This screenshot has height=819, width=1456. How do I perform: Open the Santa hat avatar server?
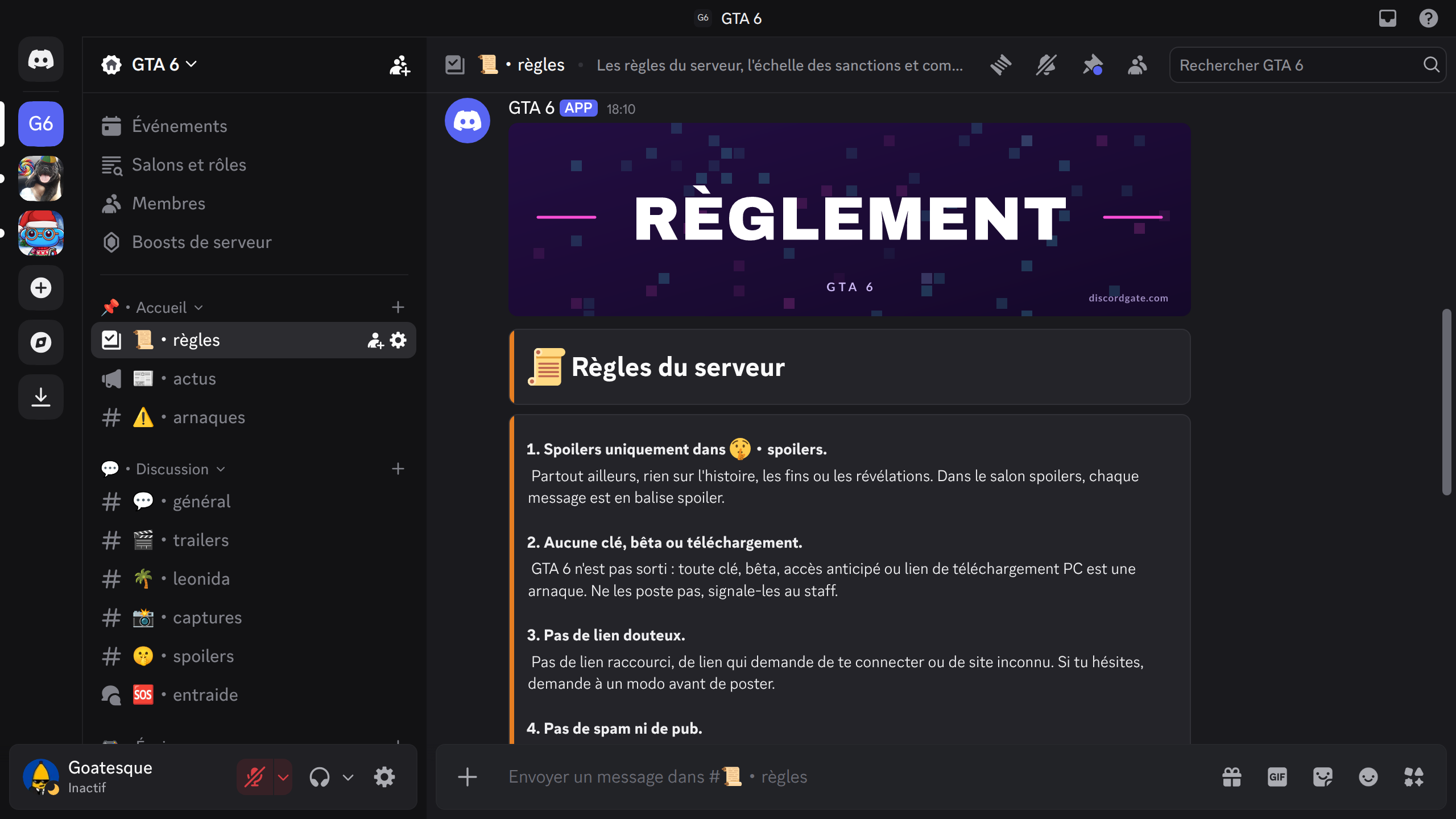(41, 233)
